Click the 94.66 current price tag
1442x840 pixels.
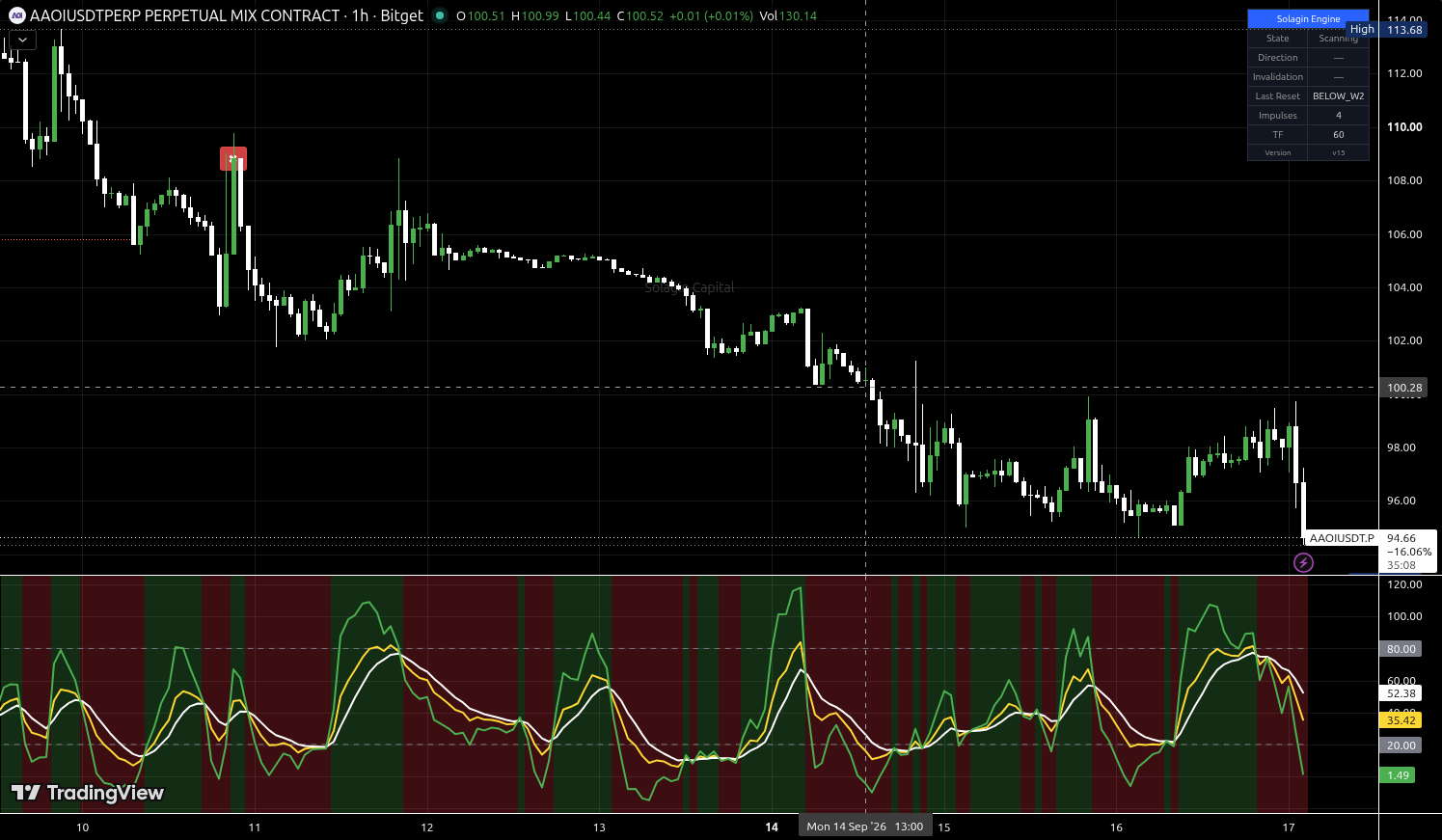(1401, 538)
